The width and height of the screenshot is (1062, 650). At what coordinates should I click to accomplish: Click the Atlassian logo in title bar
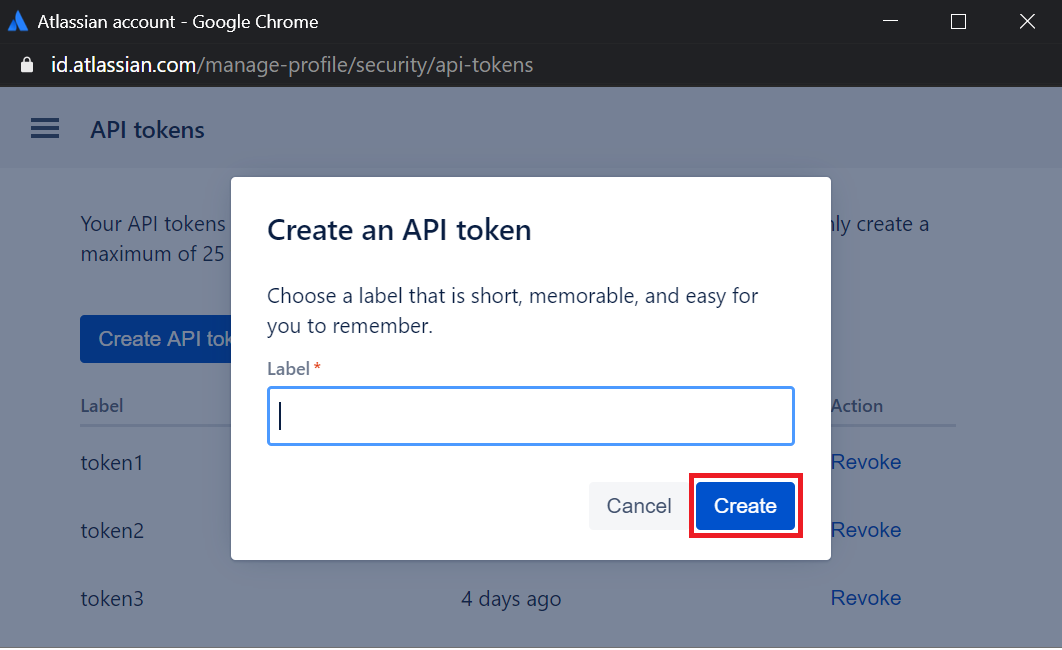point(18,21)
